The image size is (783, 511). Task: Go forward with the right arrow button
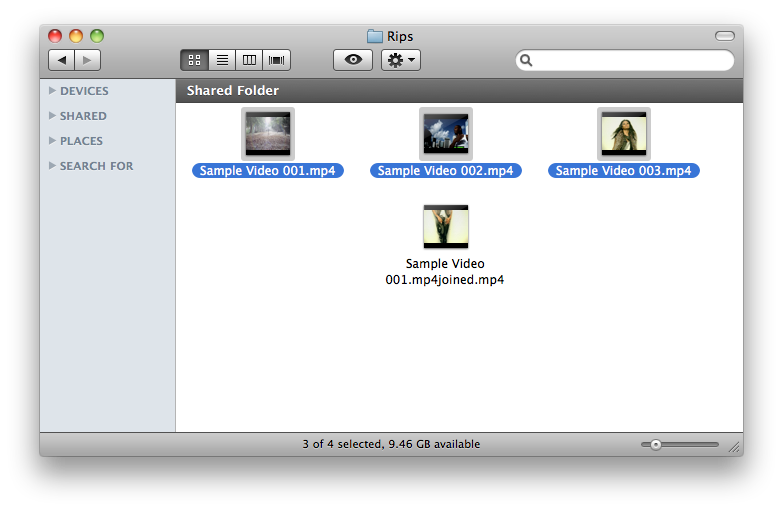(87, 60)
